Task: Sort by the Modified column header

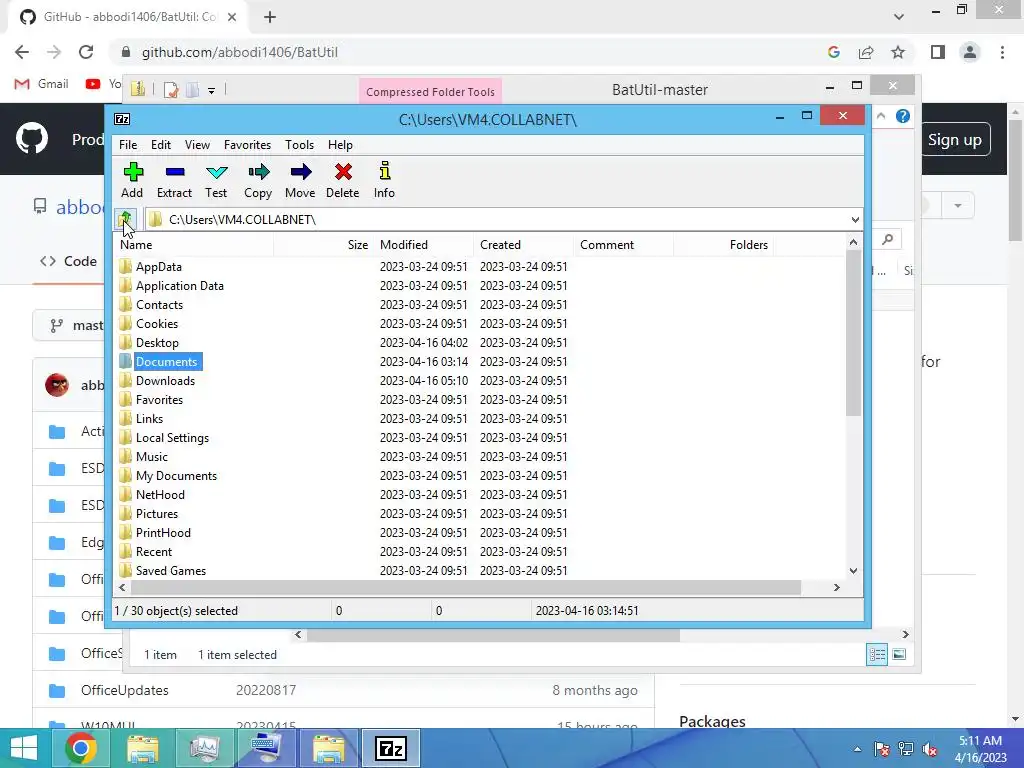Action: click(424, 245)
